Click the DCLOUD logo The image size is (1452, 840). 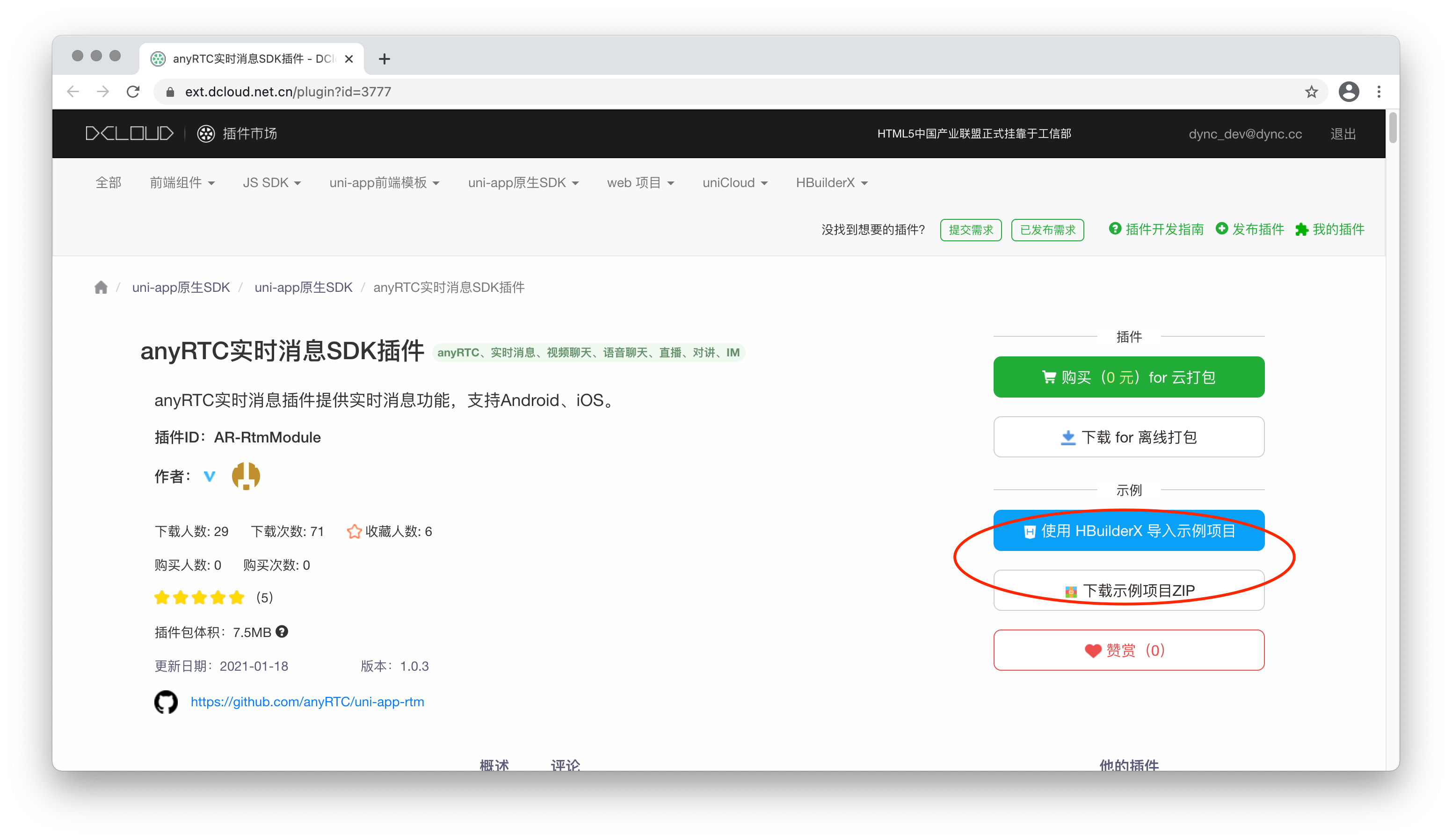pos(129,134)
